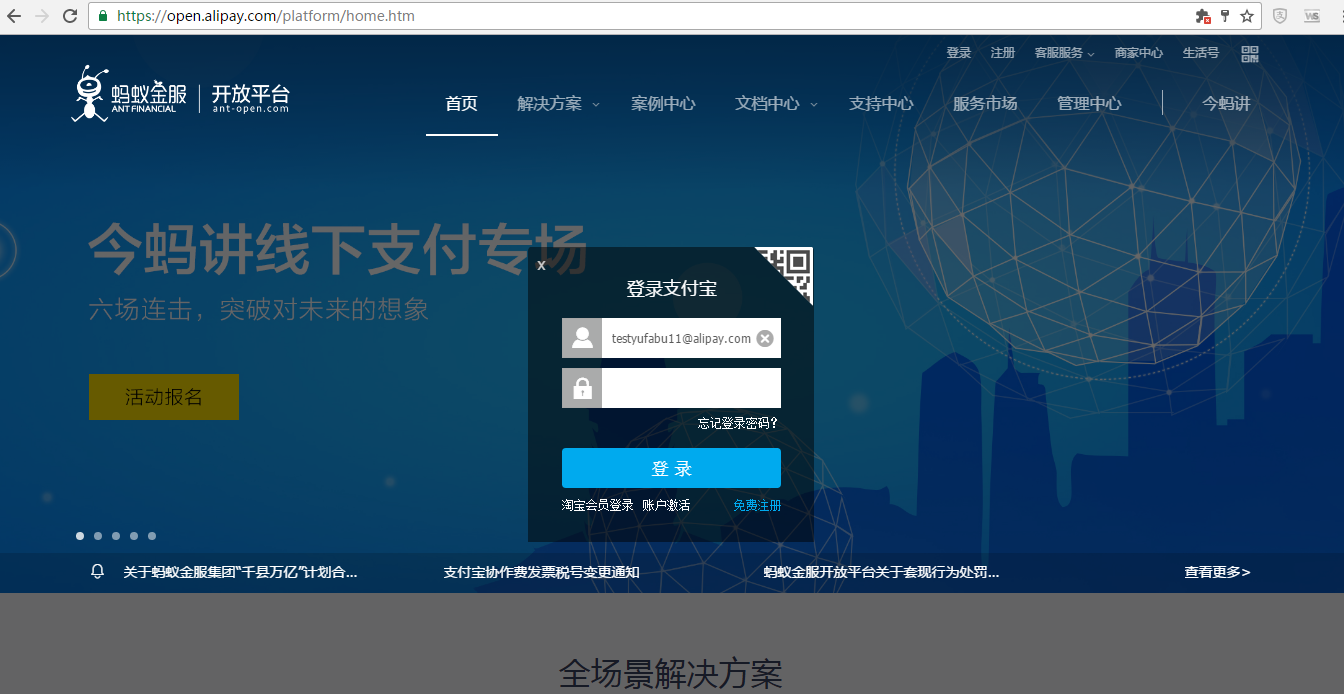The image size is (1344, 694).
Task: Open the 今蚂讲 nav item
Action: point(1226,103)
